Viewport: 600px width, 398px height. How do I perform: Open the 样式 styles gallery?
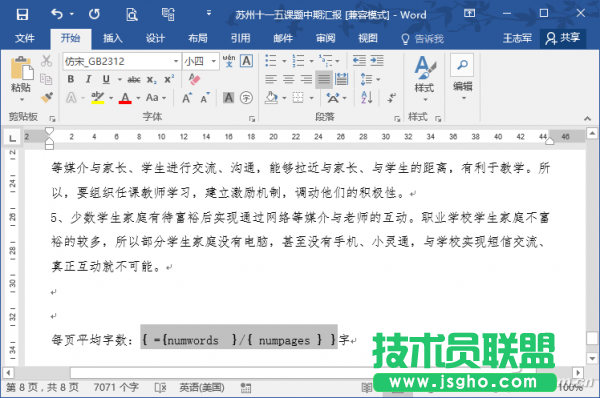(425, 78)
